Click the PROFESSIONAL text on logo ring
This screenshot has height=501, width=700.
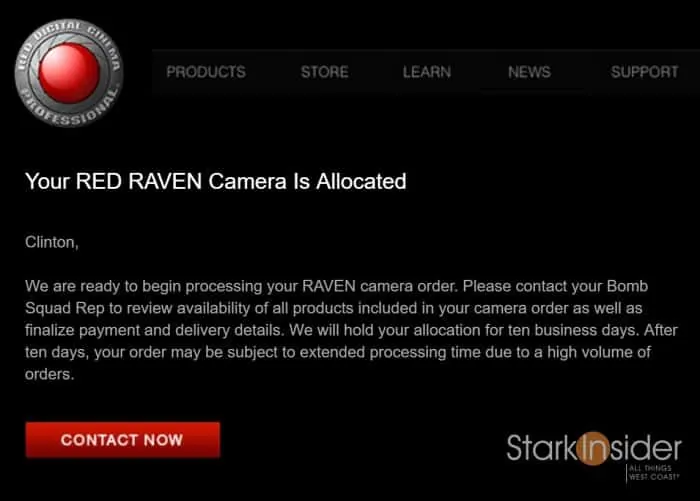[71, 109]
